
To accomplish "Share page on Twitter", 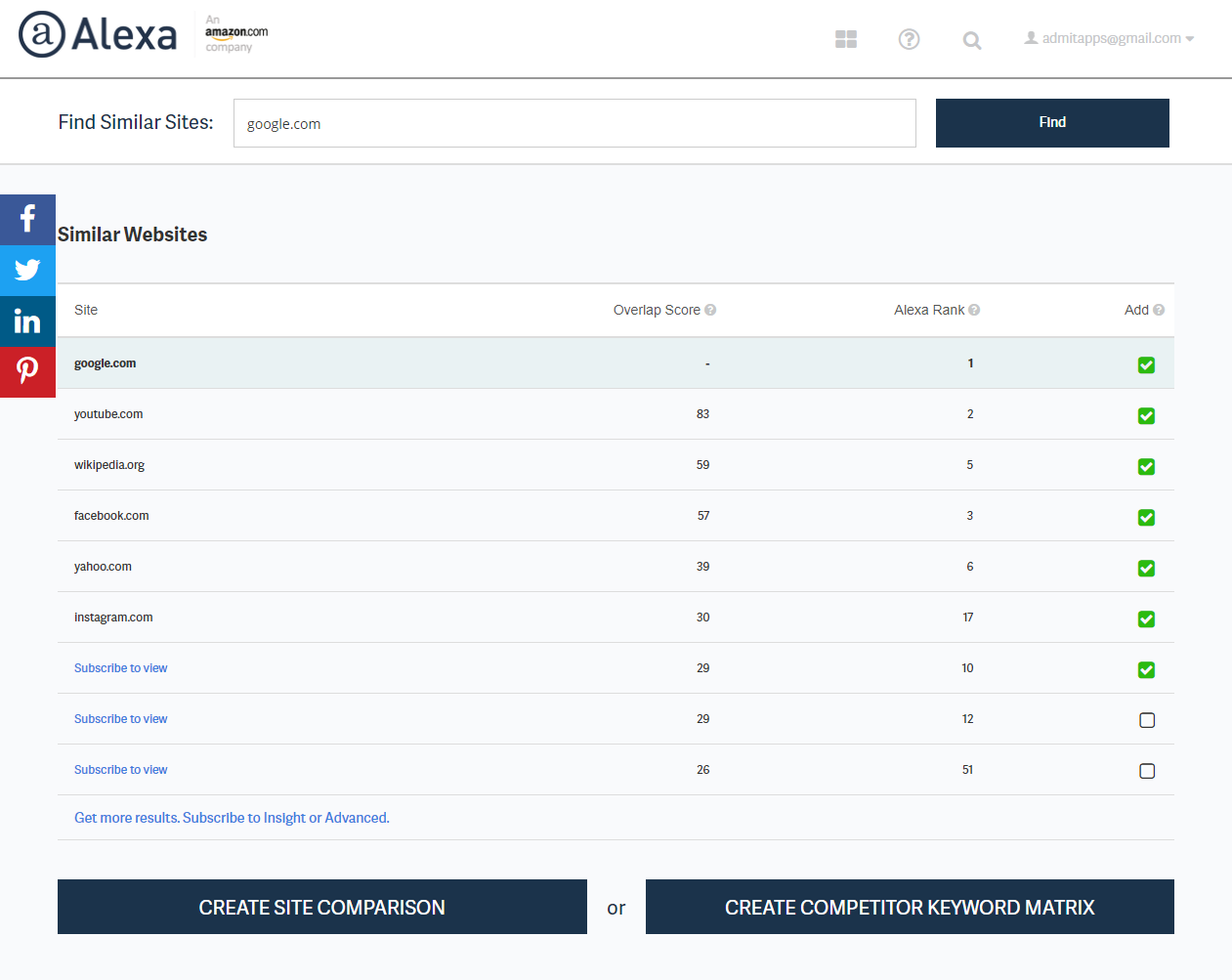I will [x=27, y=270].
